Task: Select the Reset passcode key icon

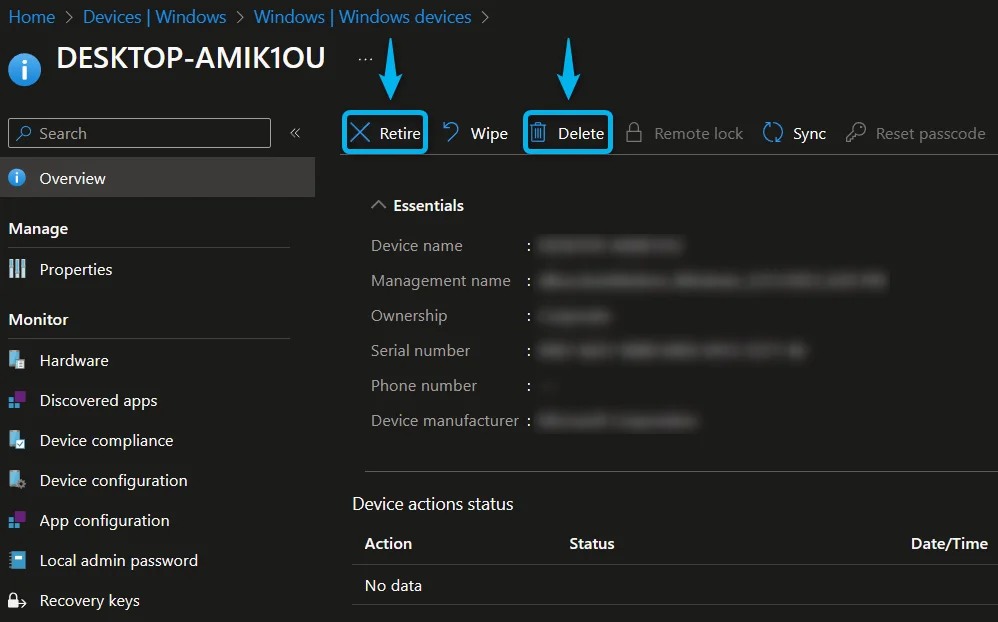Action: pyautogui.click(x=855, y=132)
